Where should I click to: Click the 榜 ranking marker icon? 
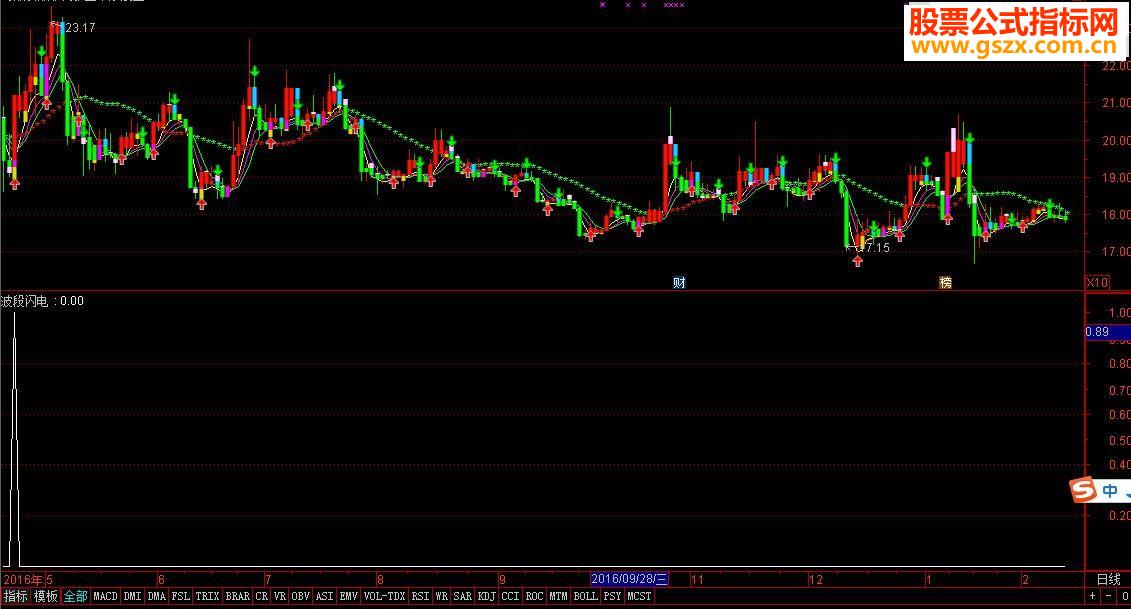tap(945, 283)
